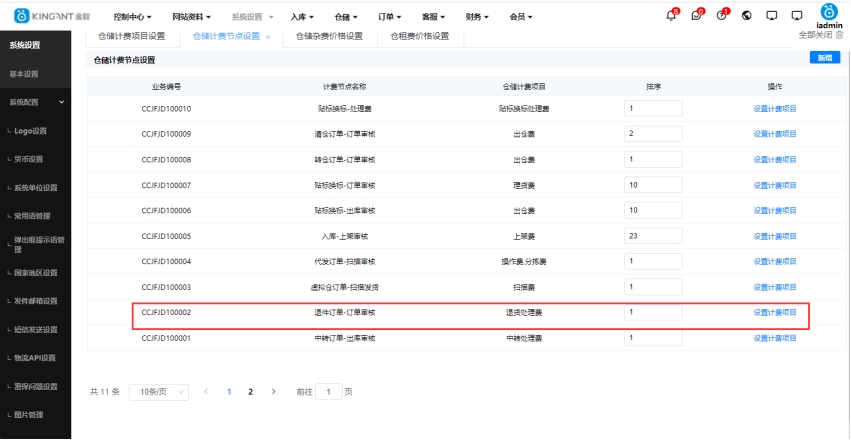Click the sort field for CCJFJD100005

click(x=653, y=236)
